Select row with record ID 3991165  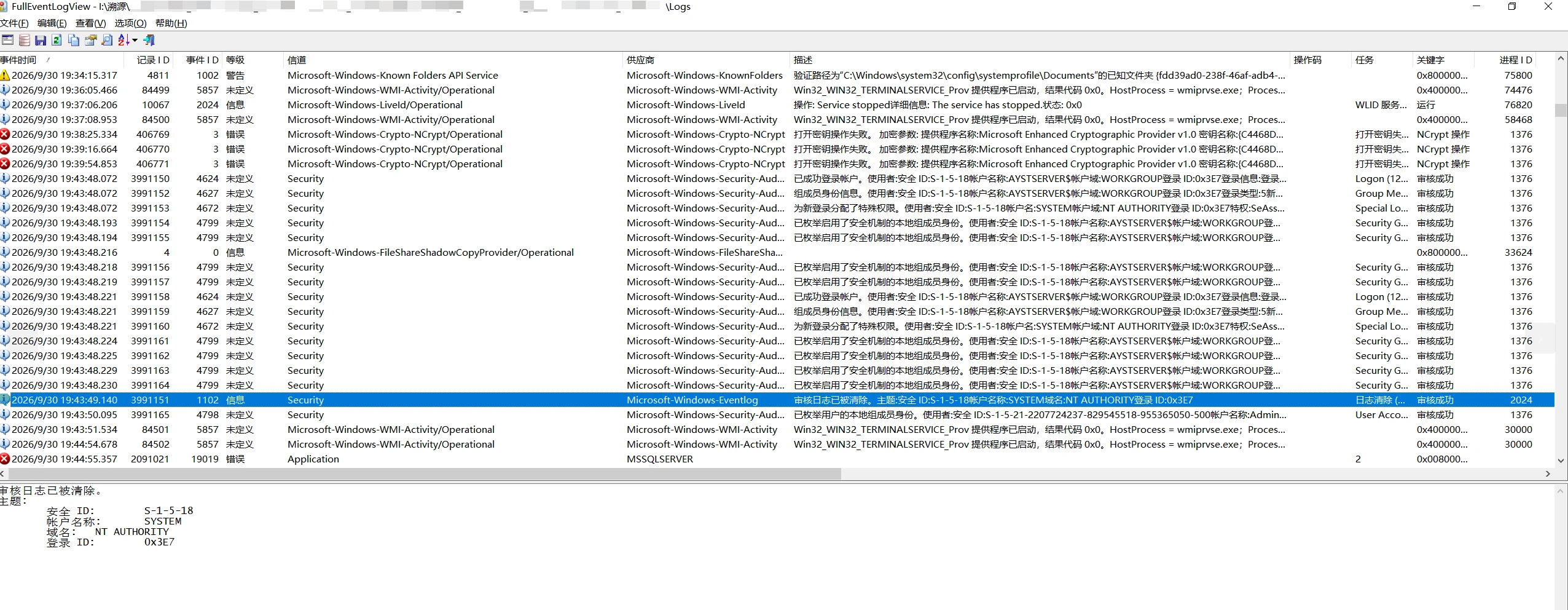[x=777, y=415]
